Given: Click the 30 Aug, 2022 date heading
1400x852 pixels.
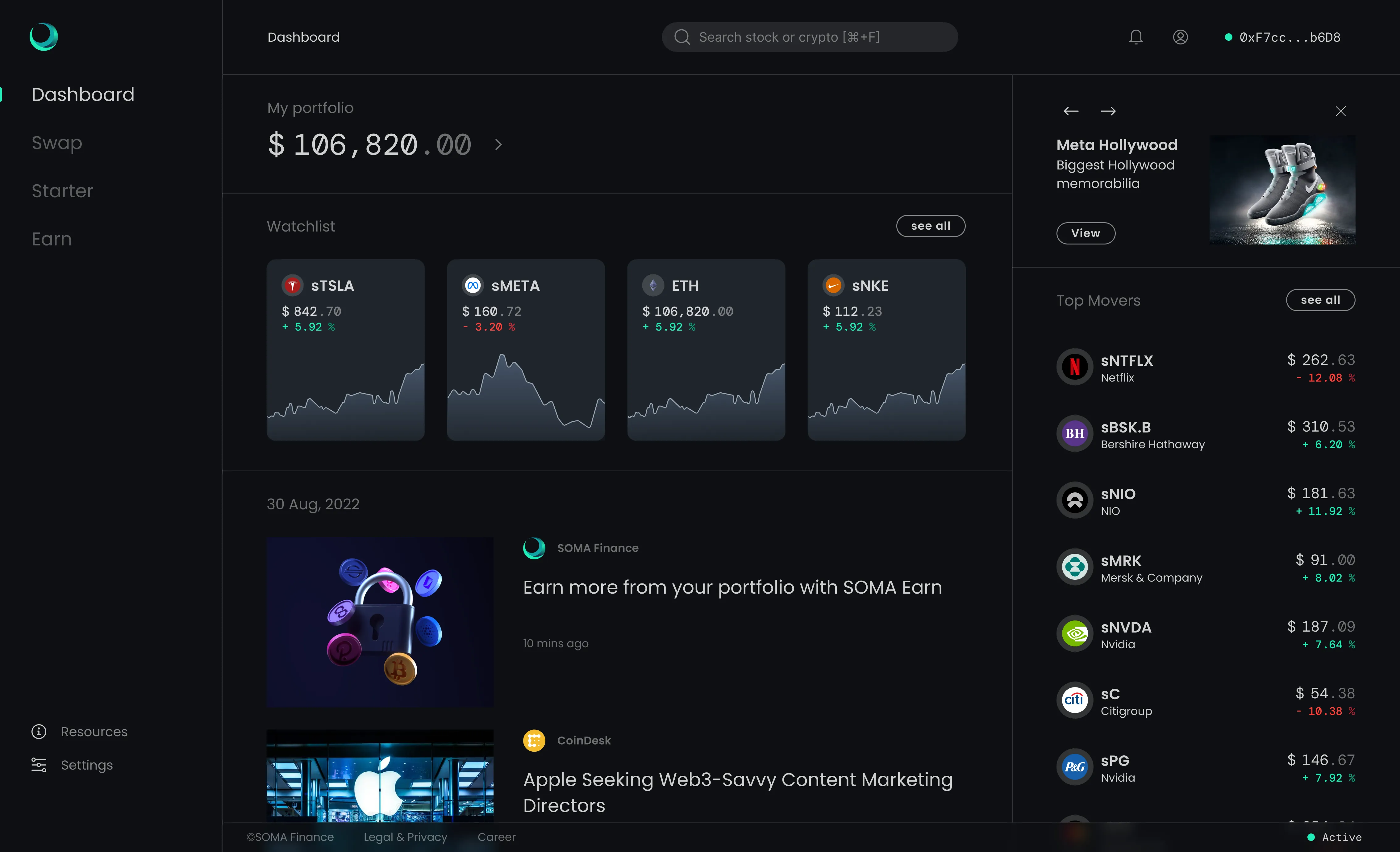Looking at the screenshot, I should pyautogui.click(x=313, y=504).
